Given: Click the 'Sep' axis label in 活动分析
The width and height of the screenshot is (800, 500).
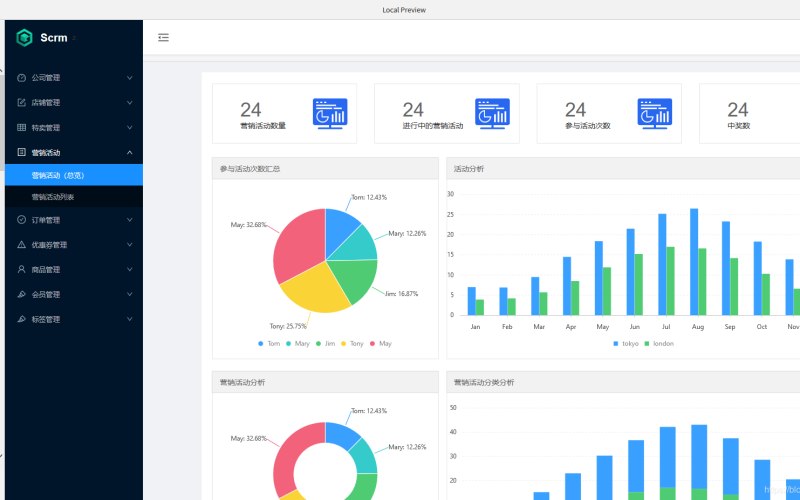Looking at the screenshot, I should pos(730,327).
